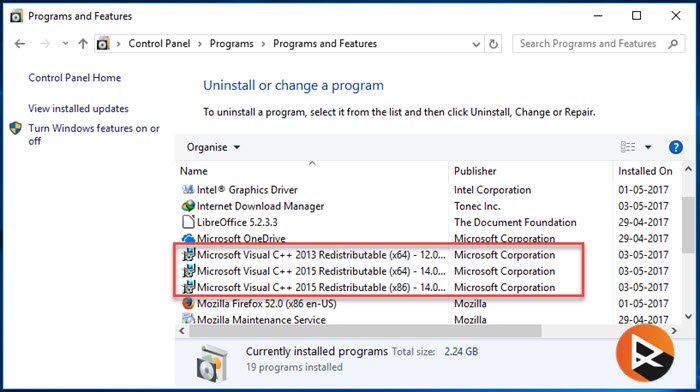Click the Mozilla Maintenance Service icon

tap(188, 319)
